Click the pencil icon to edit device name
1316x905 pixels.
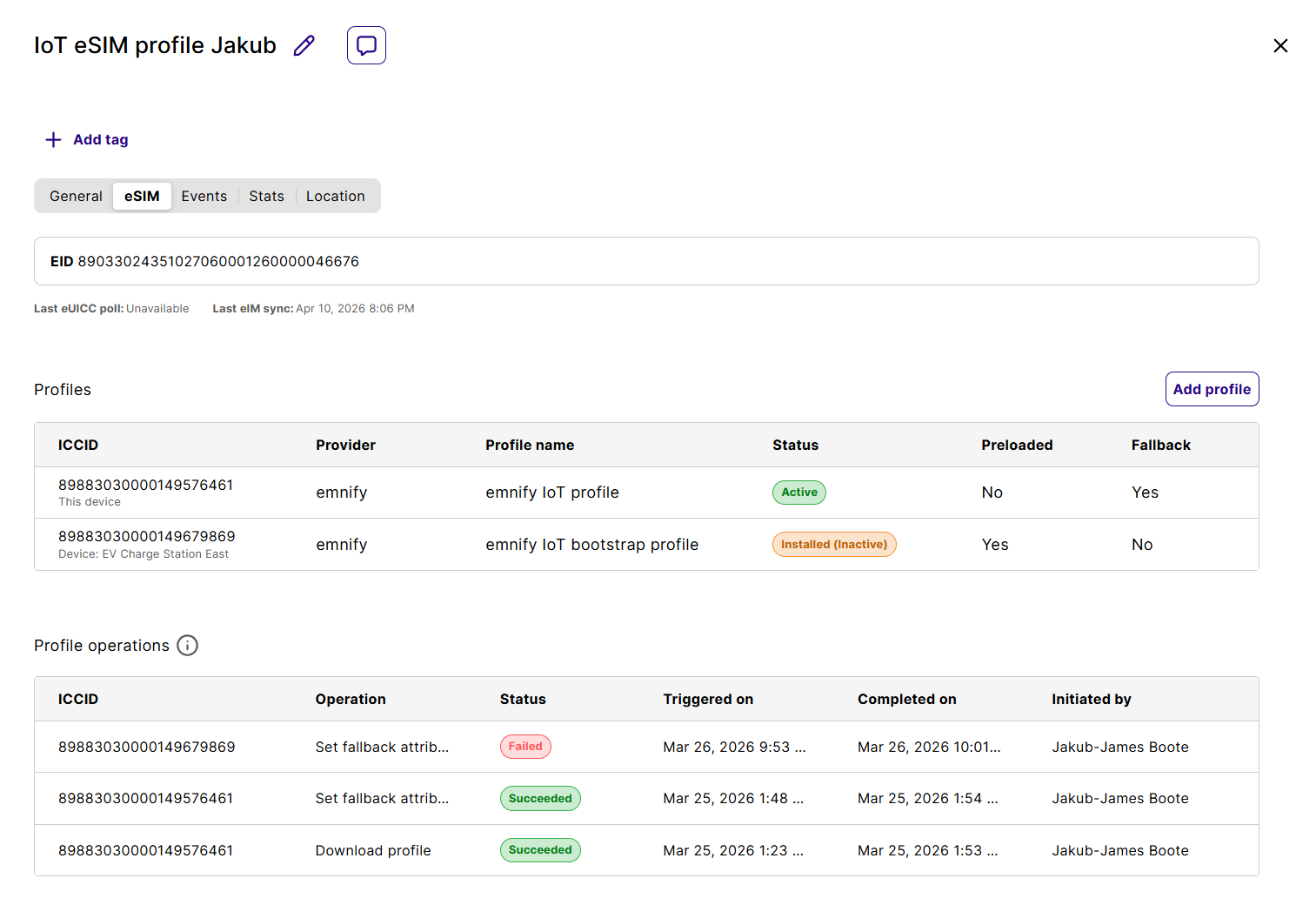[304, 45]
